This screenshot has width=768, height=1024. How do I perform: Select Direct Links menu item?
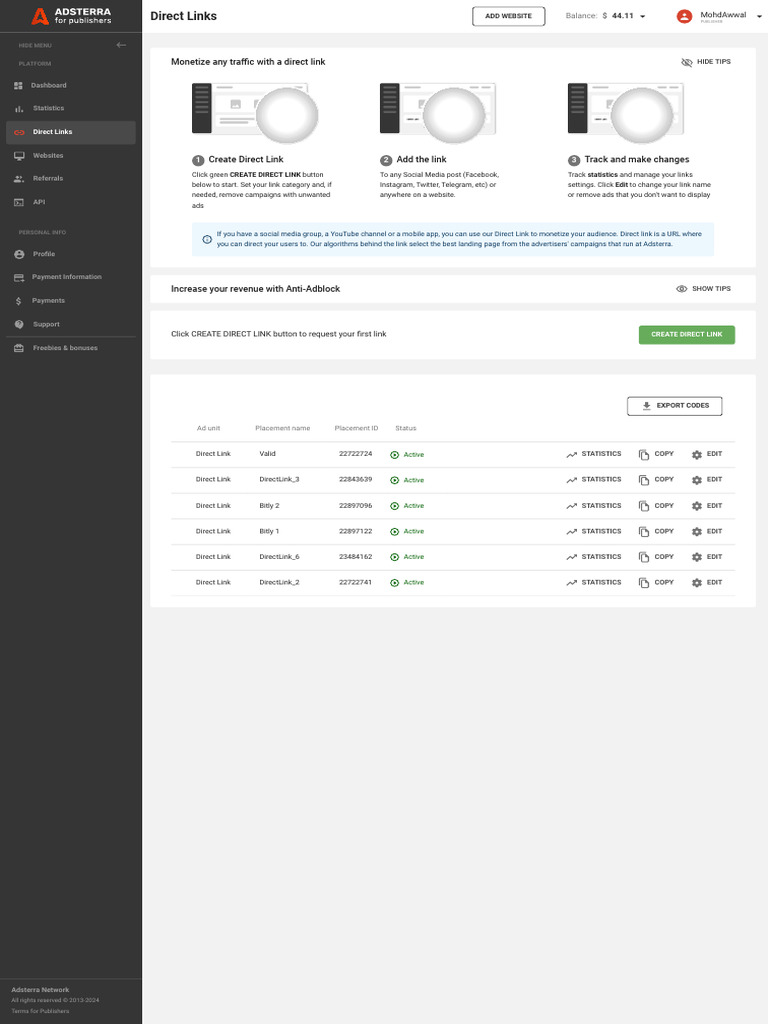click(71, 132)
